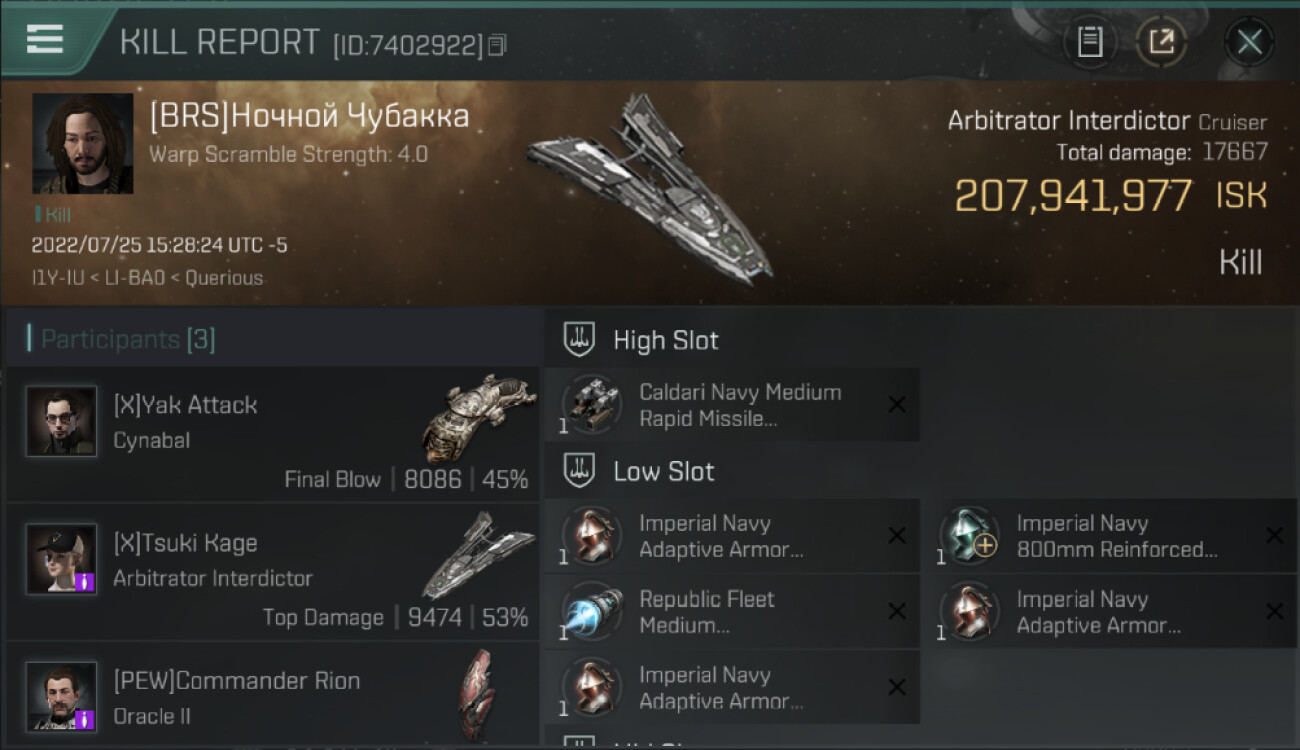This screenshot has width=1300, height=750.
Task: Click the Low Slot section icon
Action: [x=579, y=472]
